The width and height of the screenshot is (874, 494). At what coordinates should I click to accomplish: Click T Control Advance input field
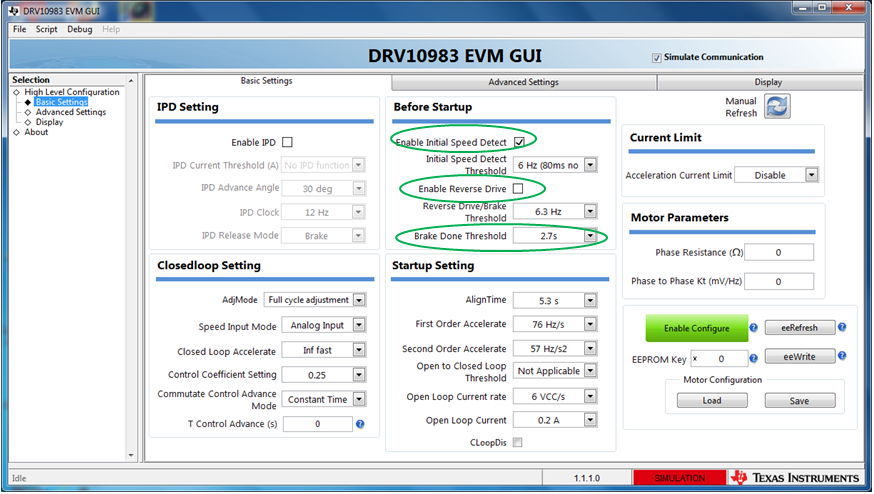(317, 424)
